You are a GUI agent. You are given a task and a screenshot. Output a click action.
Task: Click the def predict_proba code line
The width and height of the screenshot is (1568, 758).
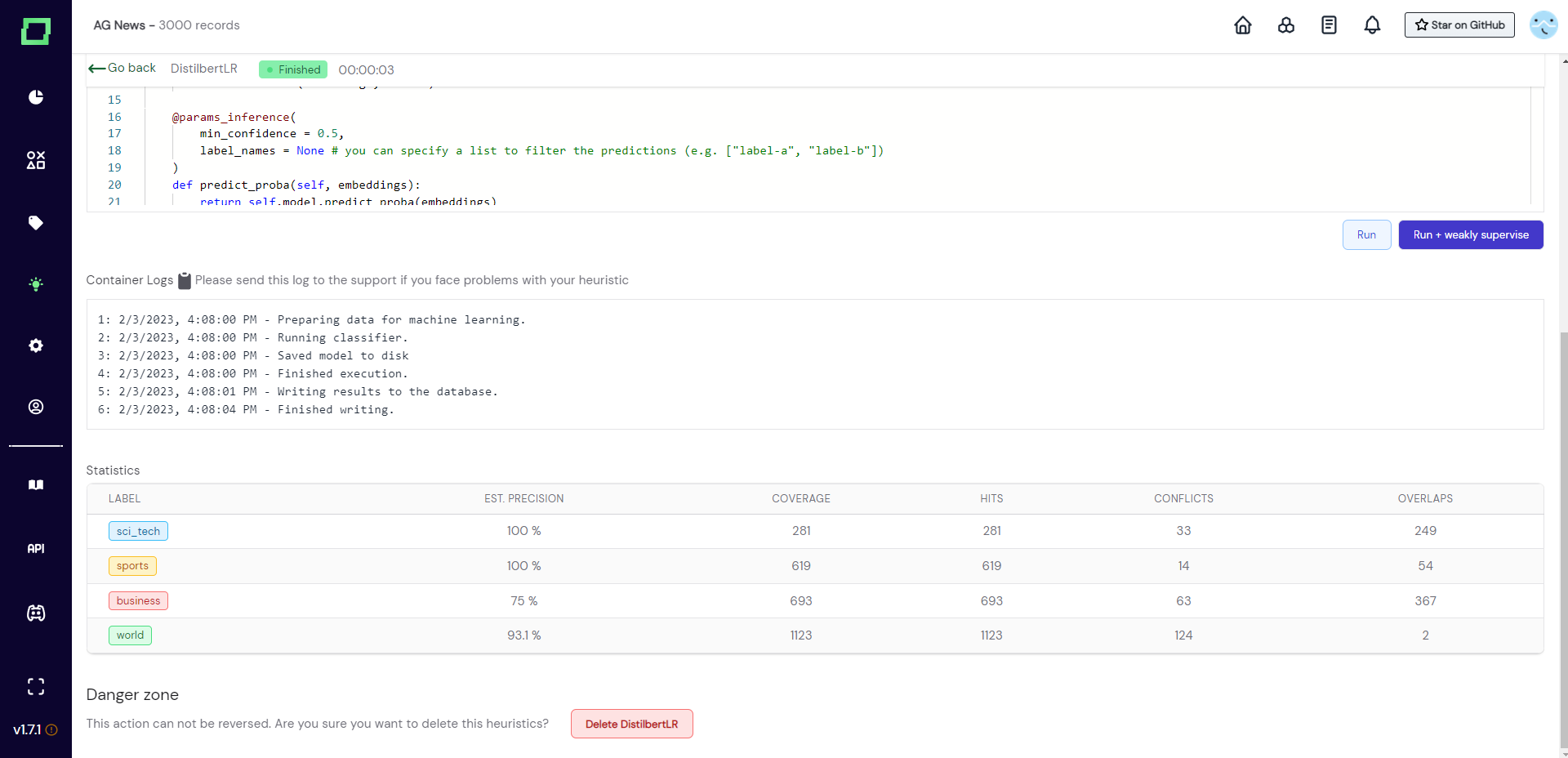(x=296, y=185)
